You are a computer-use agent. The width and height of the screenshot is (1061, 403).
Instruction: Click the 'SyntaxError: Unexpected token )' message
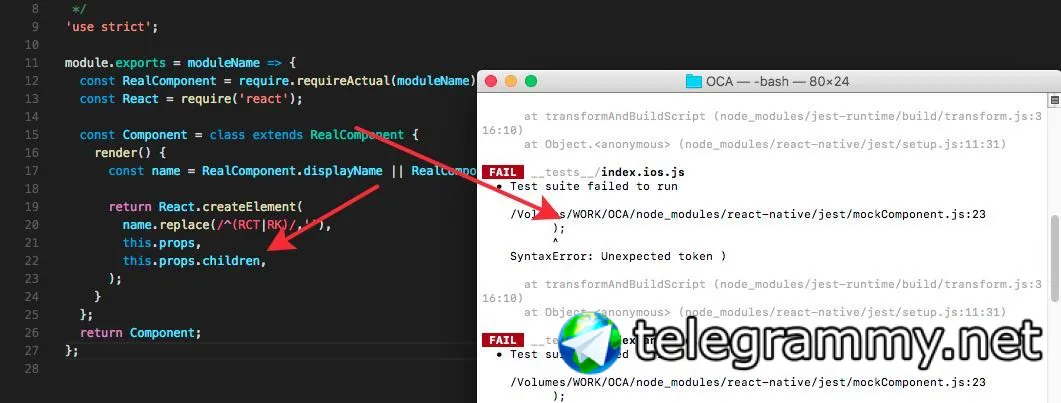(x=618, y=256)
